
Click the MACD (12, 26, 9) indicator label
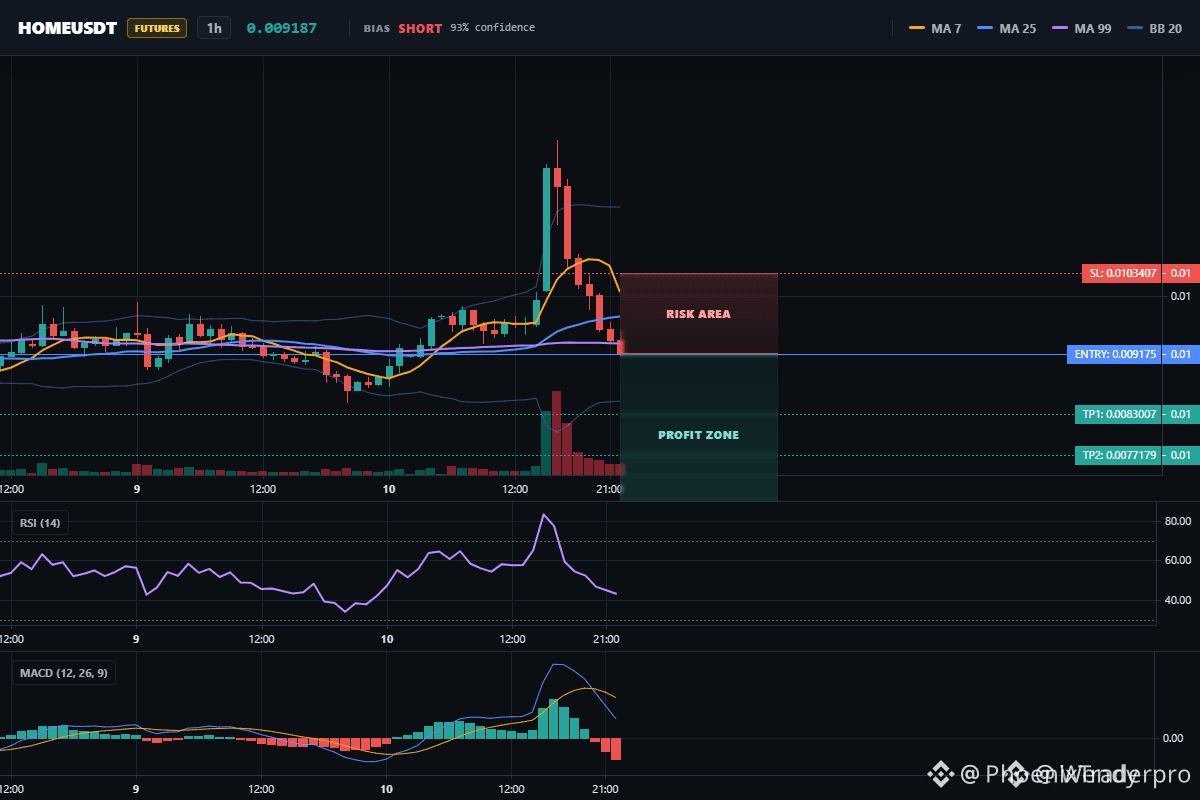(x=64, y=673)
